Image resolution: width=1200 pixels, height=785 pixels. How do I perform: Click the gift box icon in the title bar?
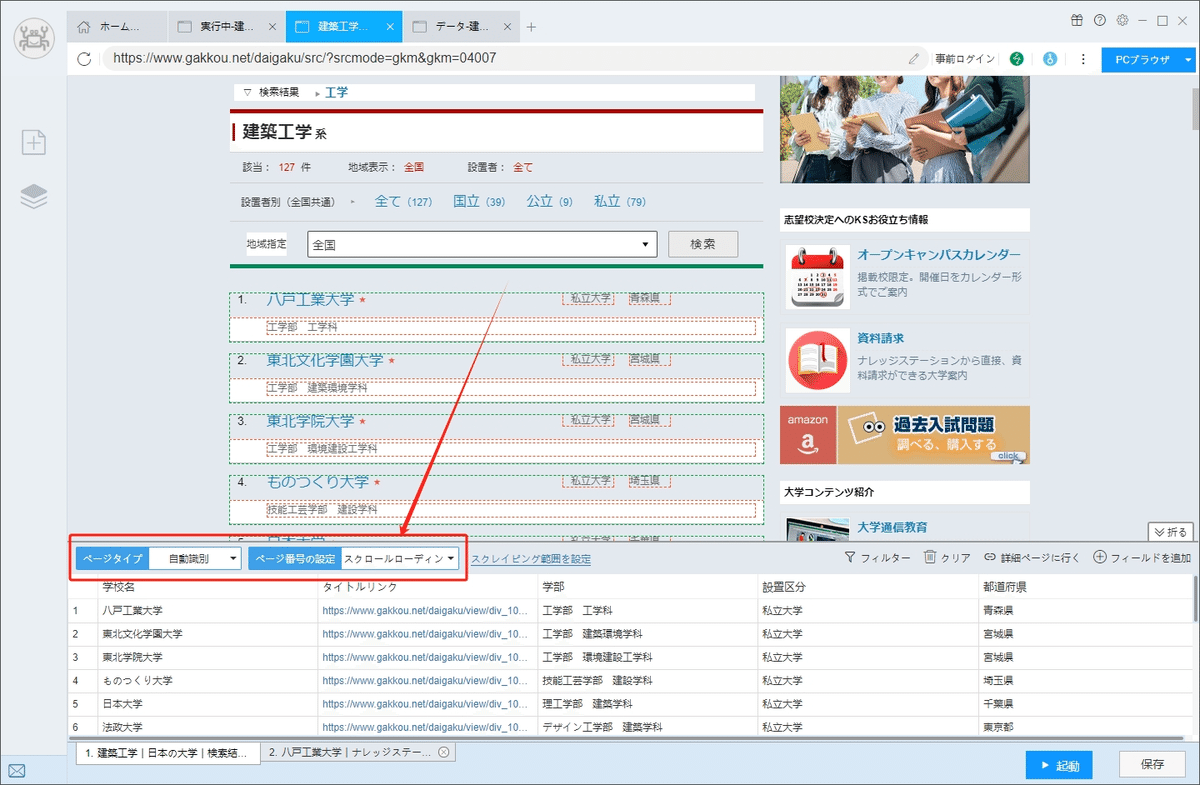point(1076,20)
